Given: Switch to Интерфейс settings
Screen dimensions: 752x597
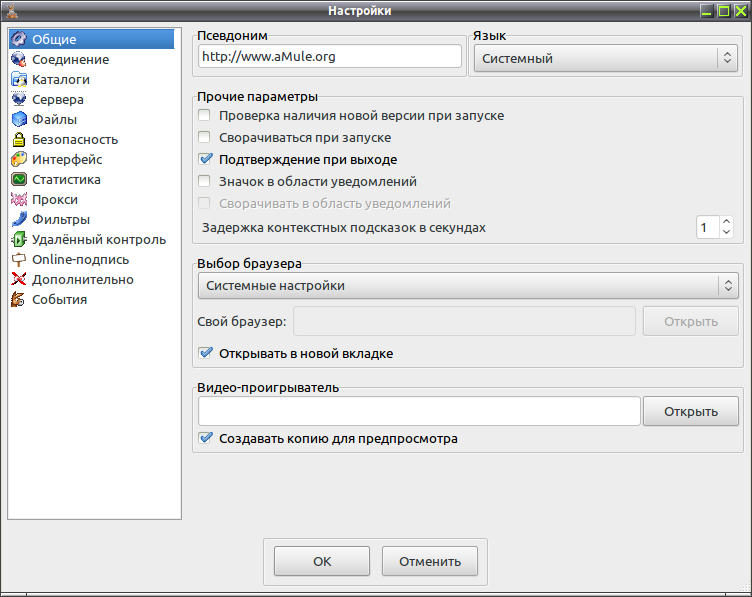Looking at the screenshot, I should (x=67, y=160).
